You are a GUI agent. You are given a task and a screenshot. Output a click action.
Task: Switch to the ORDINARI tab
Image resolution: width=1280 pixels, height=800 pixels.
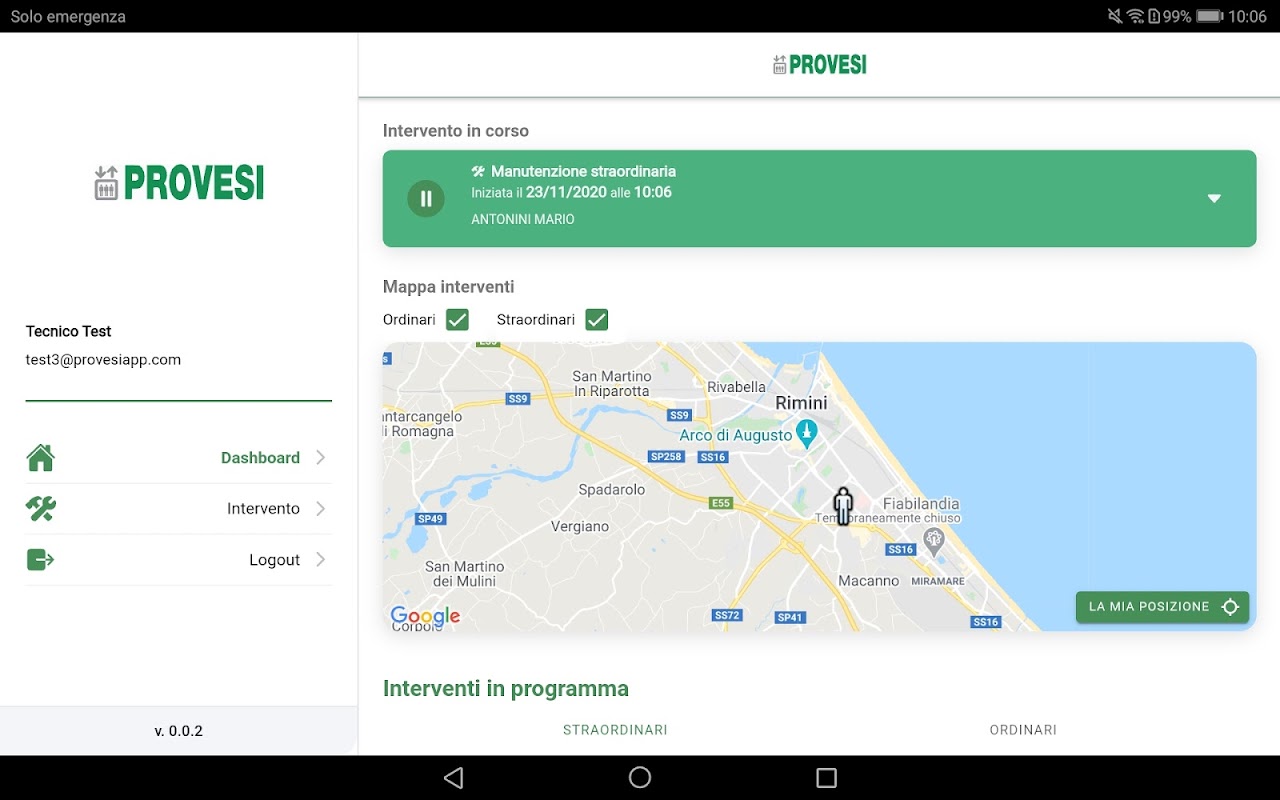[1023, 730]
